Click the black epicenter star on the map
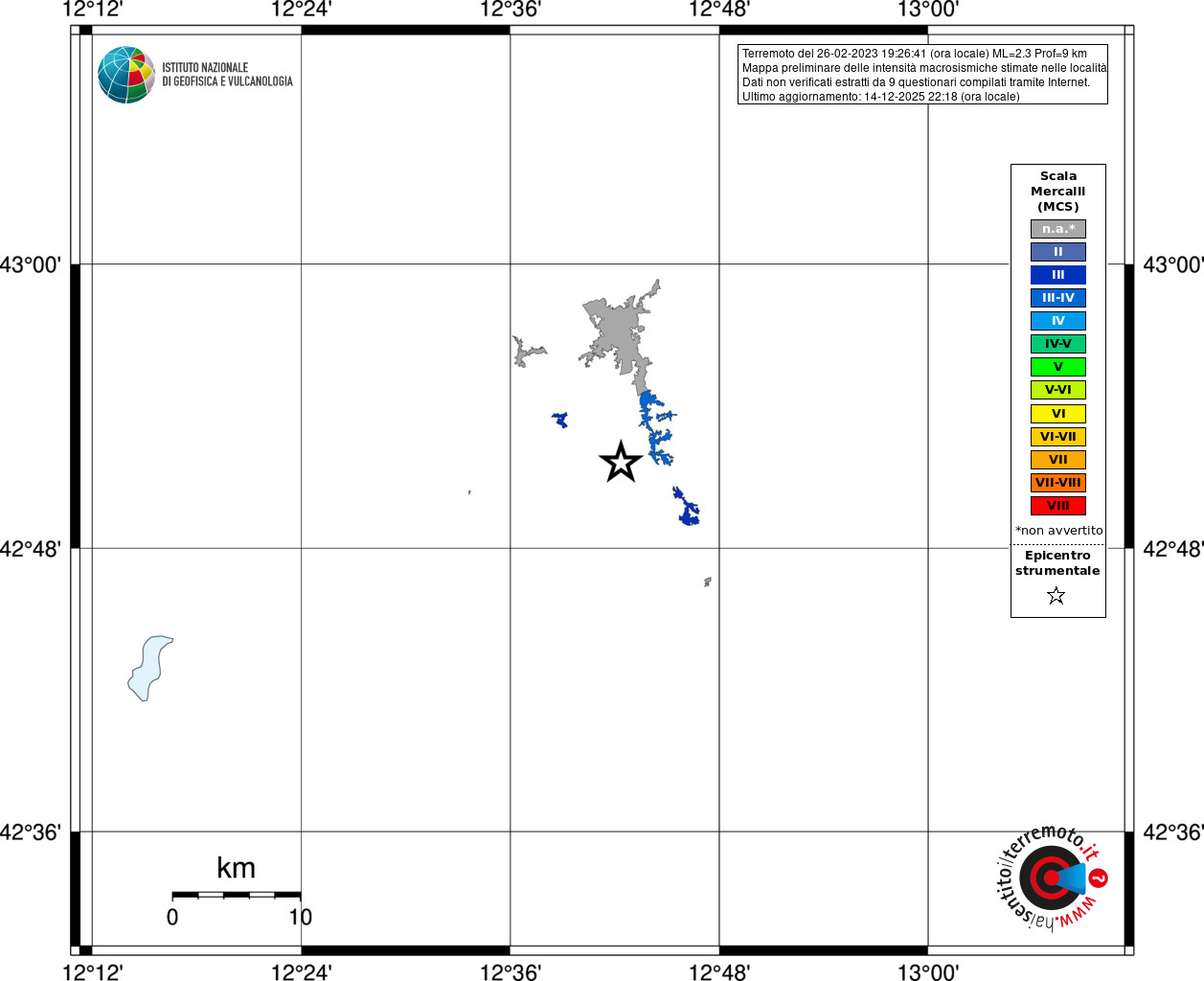Screen dimensions: 1204x981 click(x=621, y=462)
